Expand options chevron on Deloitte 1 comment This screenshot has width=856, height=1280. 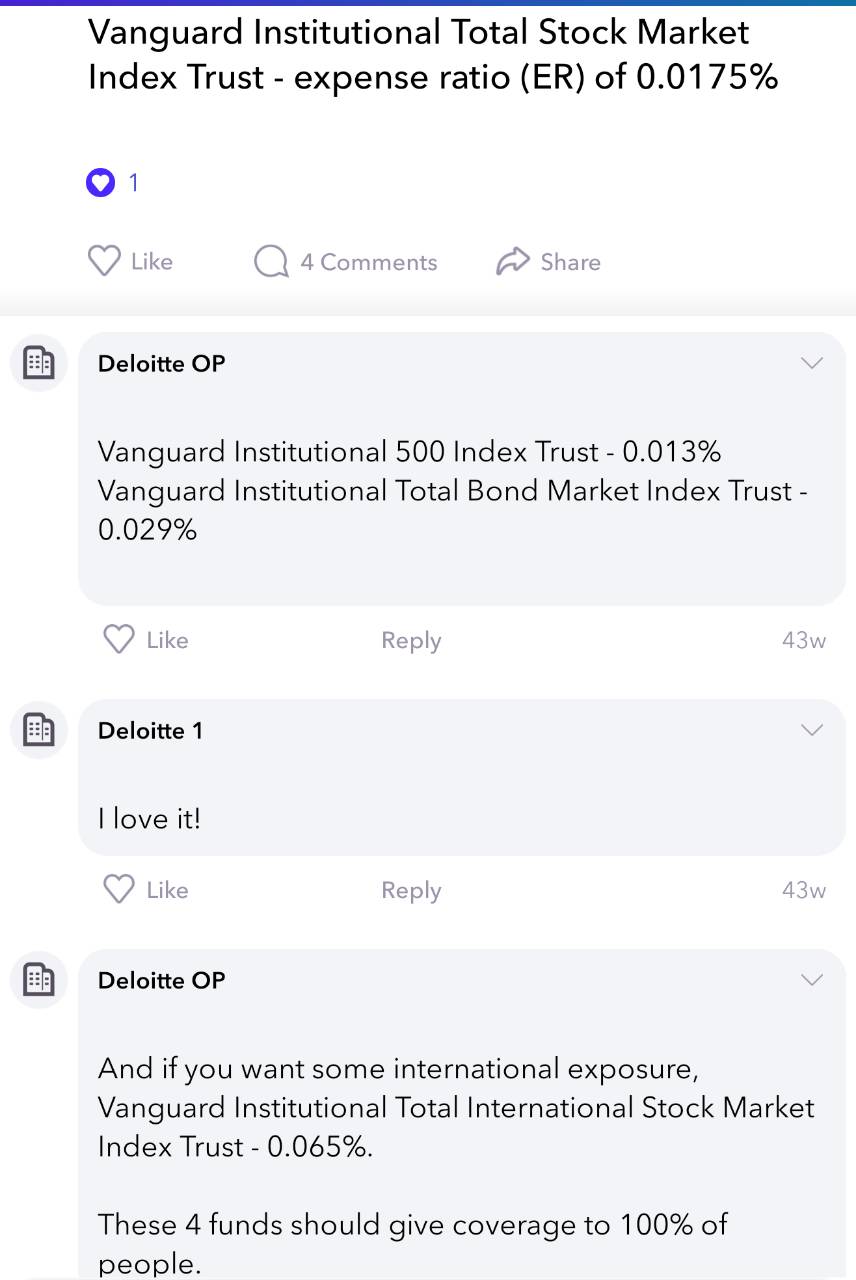812,730
